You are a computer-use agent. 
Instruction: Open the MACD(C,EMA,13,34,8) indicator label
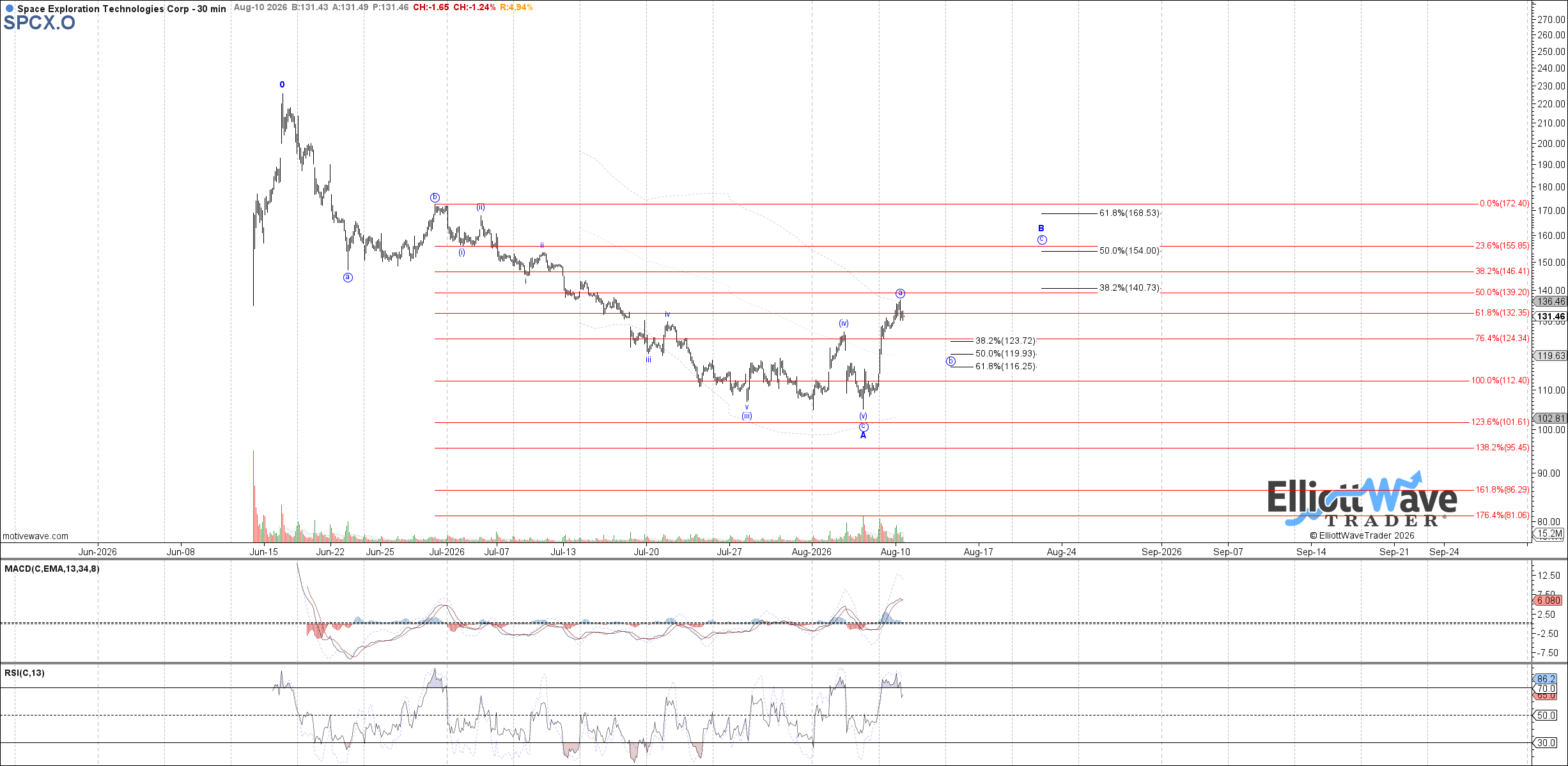point(52,569)
